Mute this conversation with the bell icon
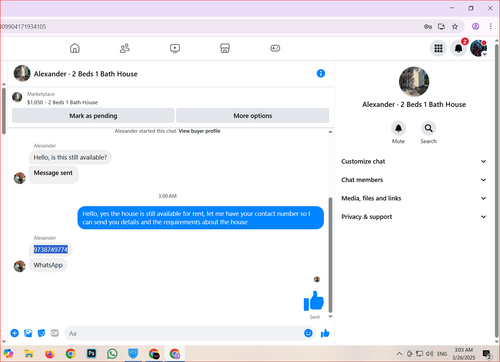Image resolution: width=500 pixels, height=362 pixels. [x=398, y=128]
